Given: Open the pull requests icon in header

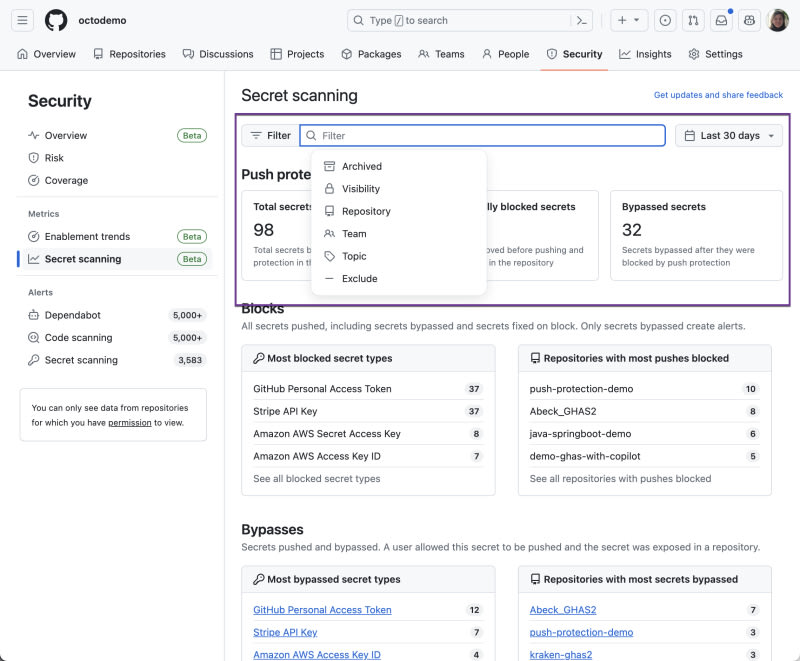Looking at the screenshot, I should click(693, 20).
